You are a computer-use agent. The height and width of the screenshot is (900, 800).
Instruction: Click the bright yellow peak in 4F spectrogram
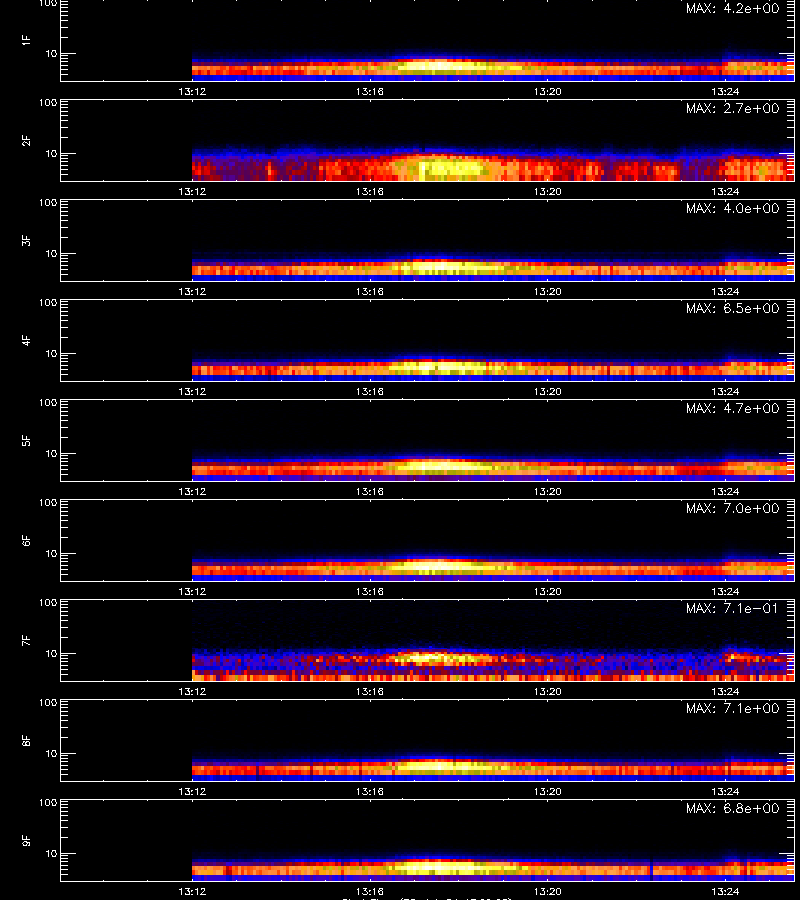[x=436, y=366]
